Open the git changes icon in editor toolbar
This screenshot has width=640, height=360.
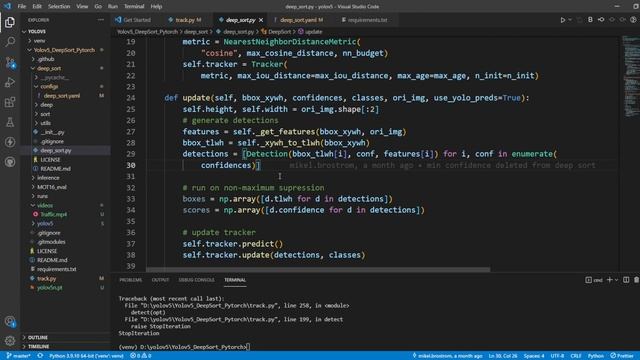coord(601,20)
